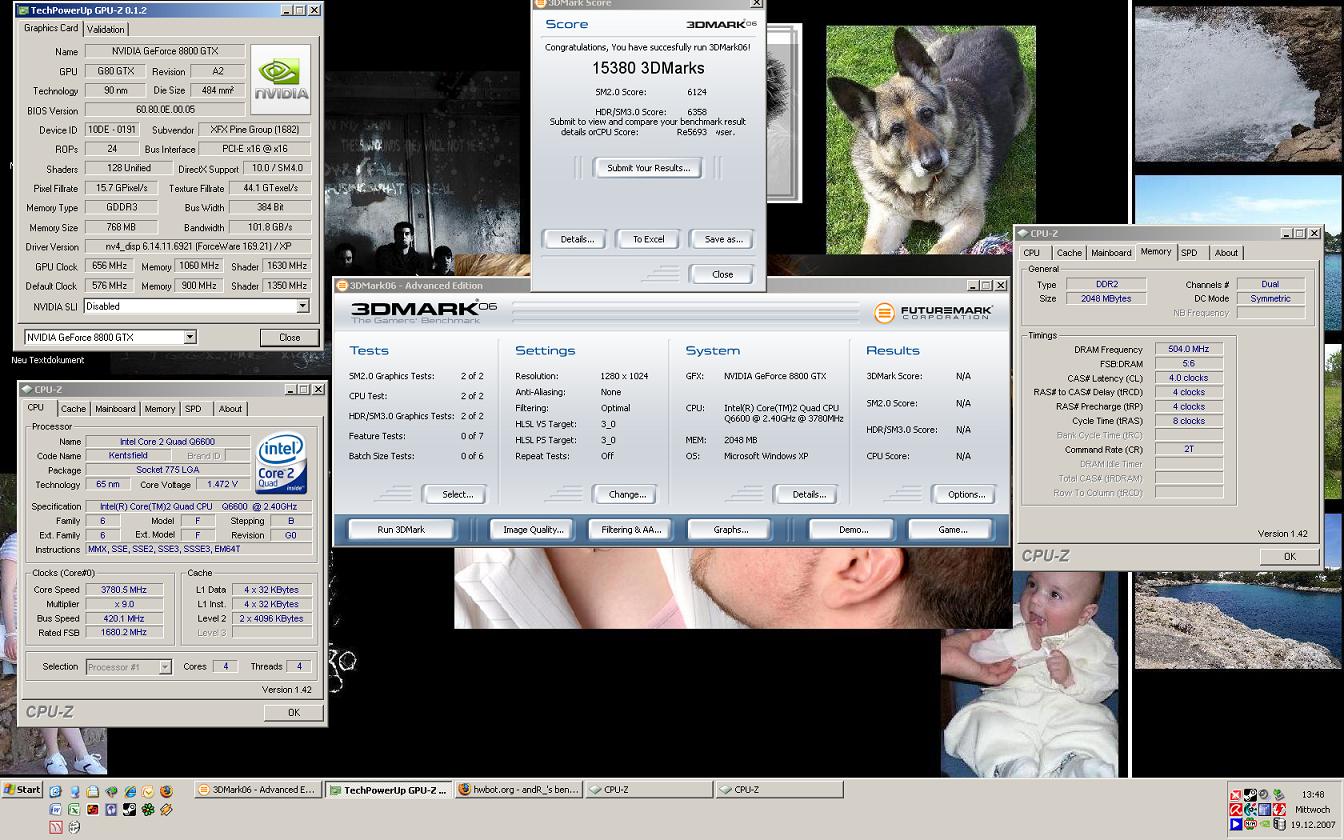The image size is (1344, 840).
Task: Start the Game button in 3DMark06
Action: [951, 529]
